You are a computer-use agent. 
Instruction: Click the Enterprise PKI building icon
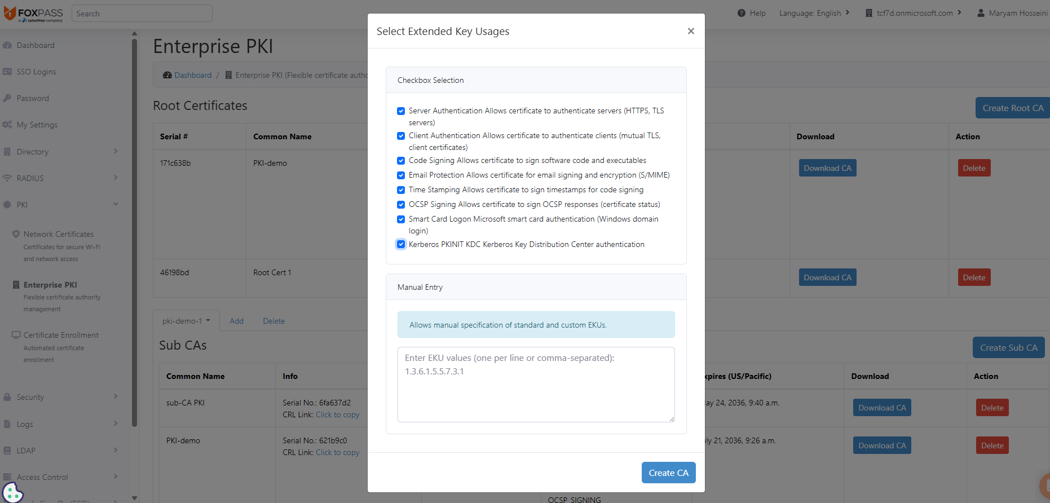[x=17, y=285]
